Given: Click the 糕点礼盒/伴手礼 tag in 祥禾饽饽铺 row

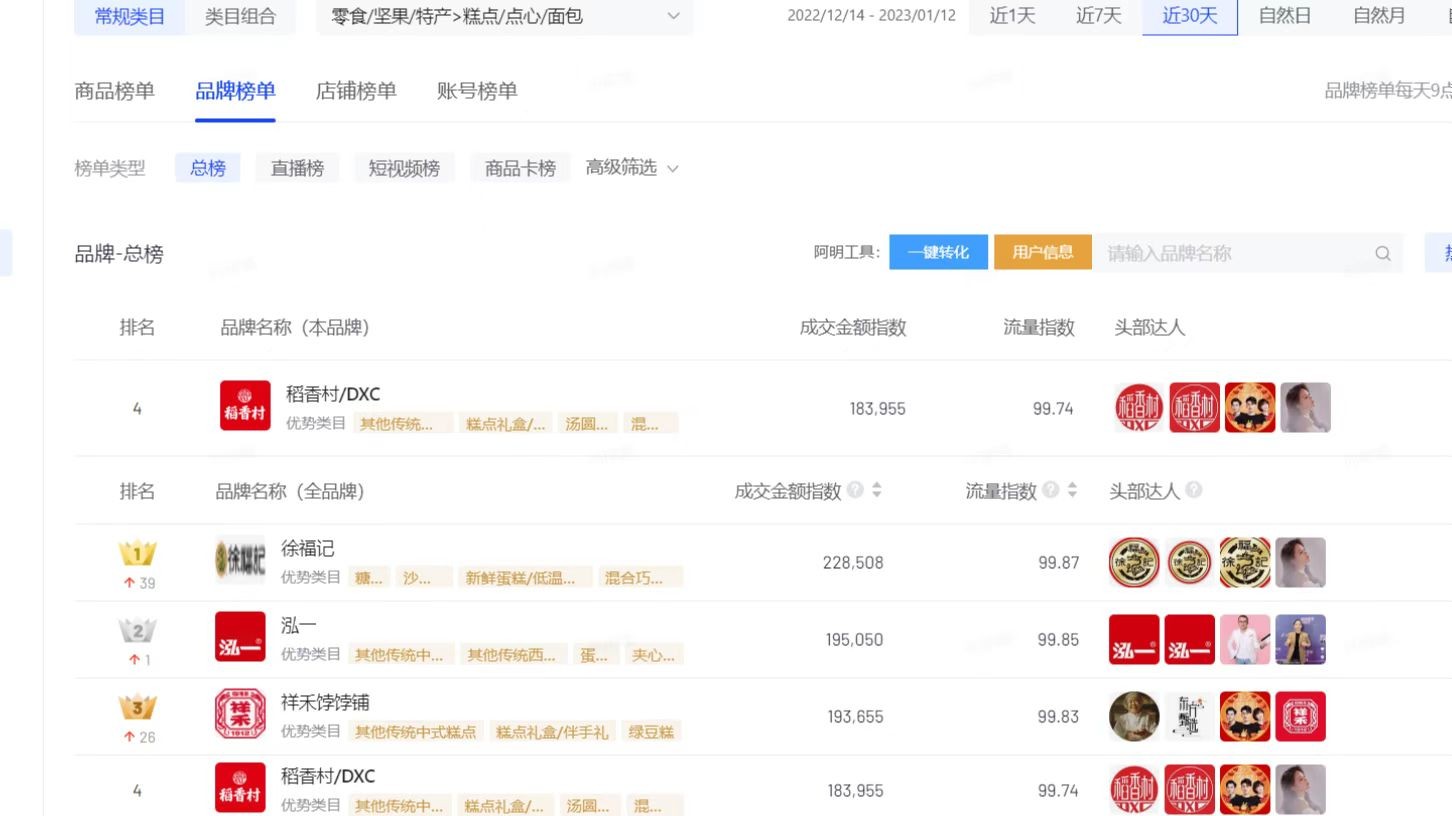Looking at the screenshot, I should point(552,731).
